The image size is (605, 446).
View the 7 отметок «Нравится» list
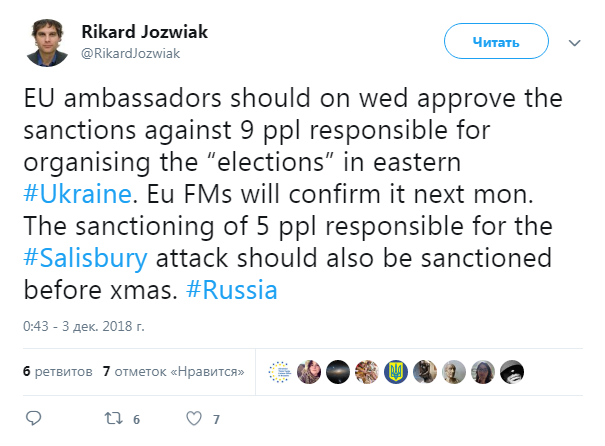[x=173, y=371]
